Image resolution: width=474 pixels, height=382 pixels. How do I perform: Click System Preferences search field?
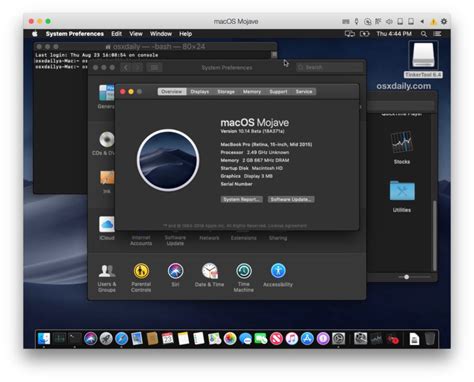coord(329,67)
